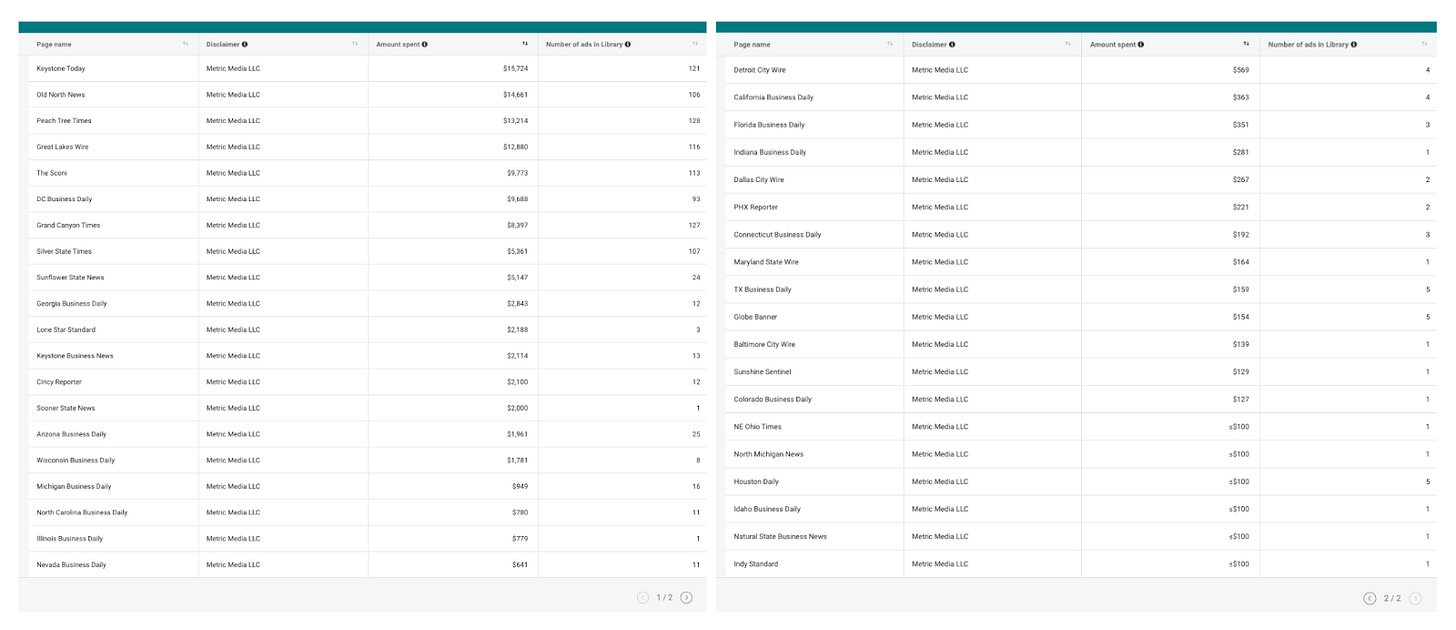
Task: Select Maryland State Wire page name
Action: 766,262
